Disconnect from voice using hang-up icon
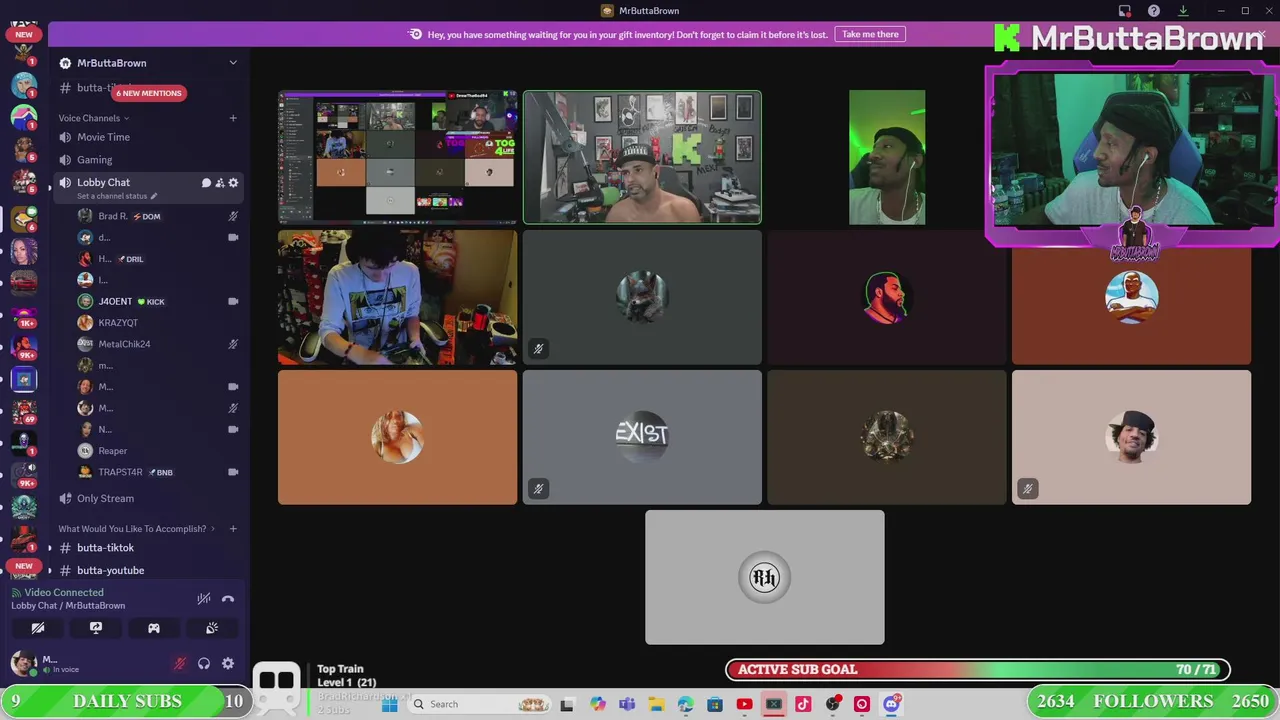The width and height of the screenshot is (1280, 720). [228, 599]
